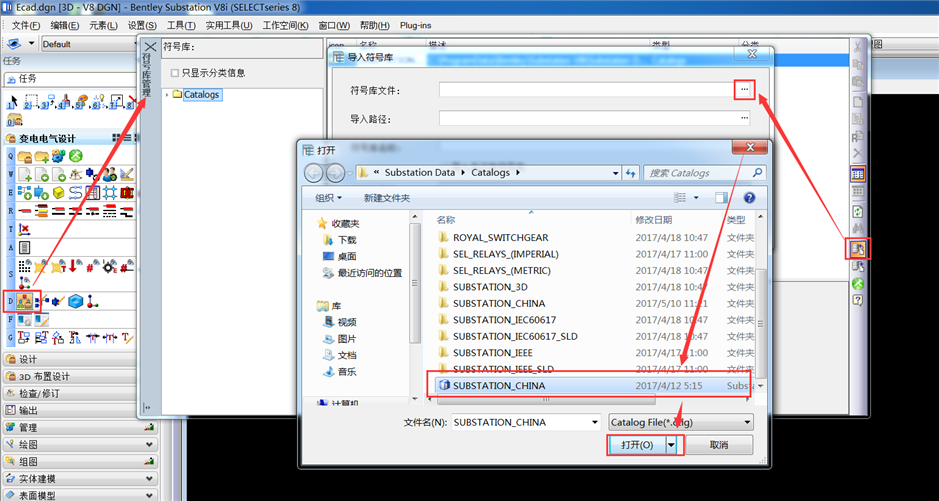The height and width of the screenshot is (501, 939).
Task: Expand the Catalogs tree node
Action: click(x=166, y=95)
